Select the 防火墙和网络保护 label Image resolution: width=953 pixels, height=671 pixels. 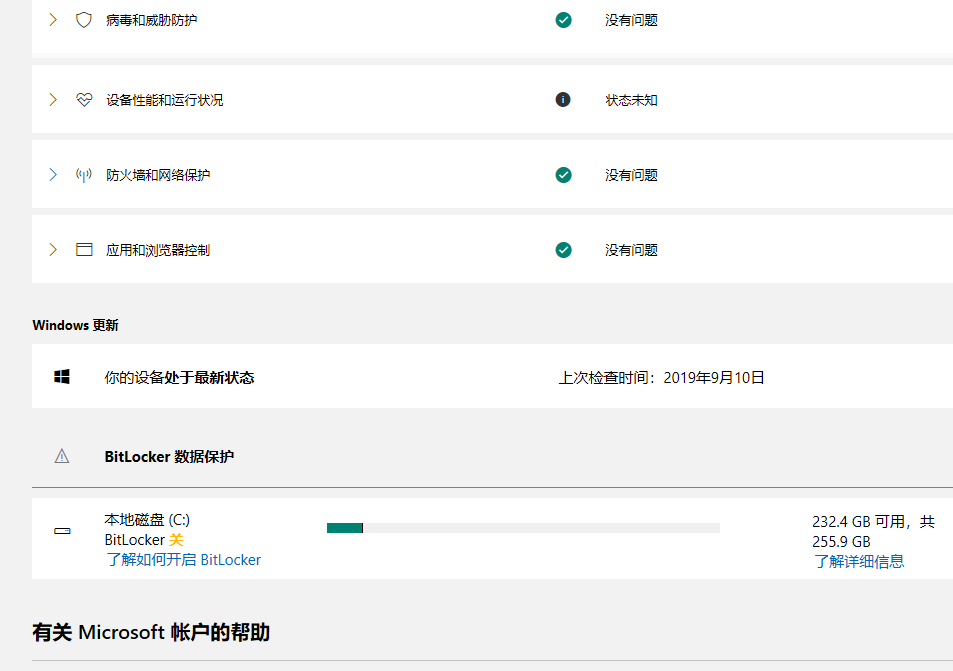pos(158,175)
